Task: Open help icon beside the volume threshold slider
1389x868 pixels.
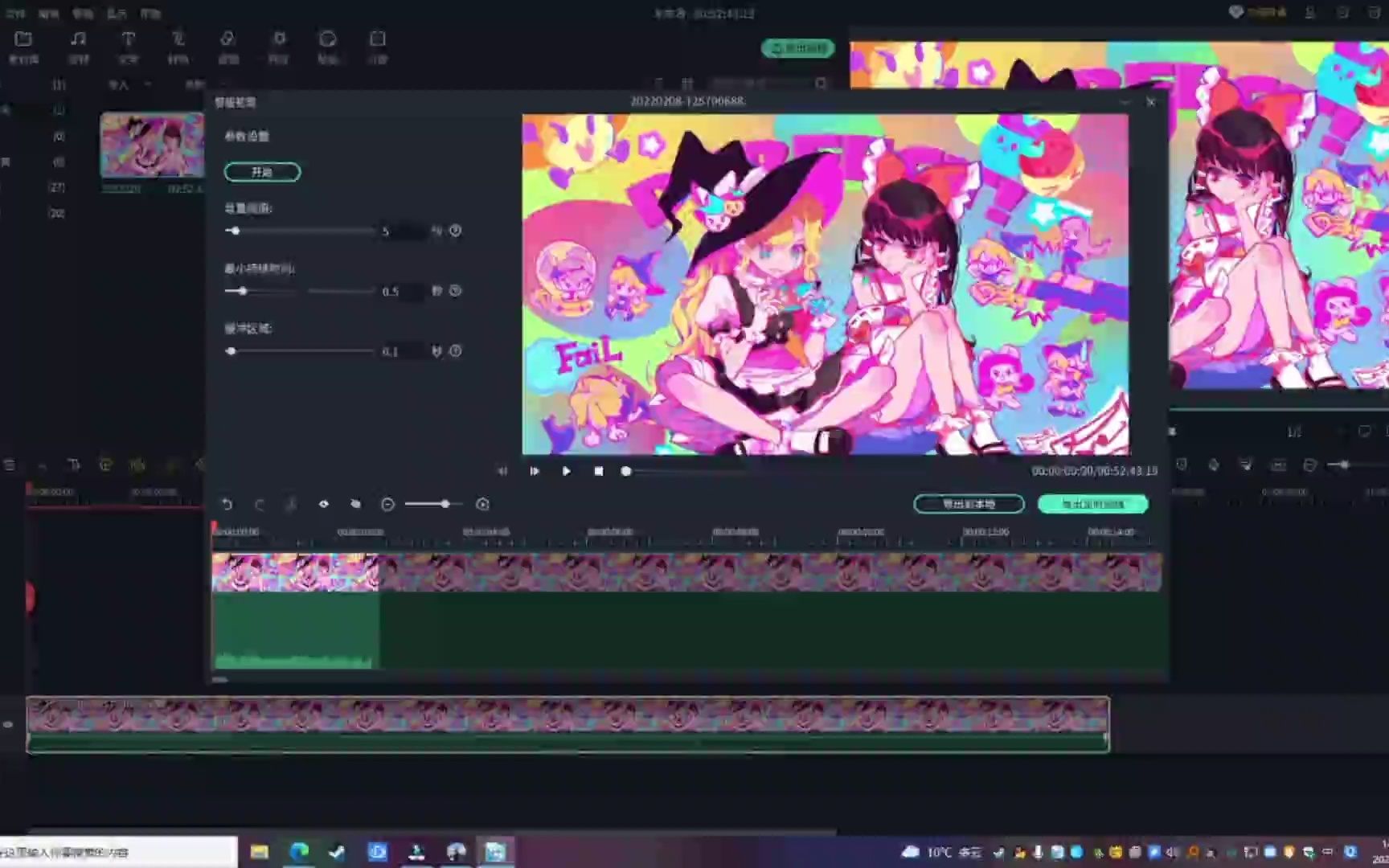Action: (456, 231)
